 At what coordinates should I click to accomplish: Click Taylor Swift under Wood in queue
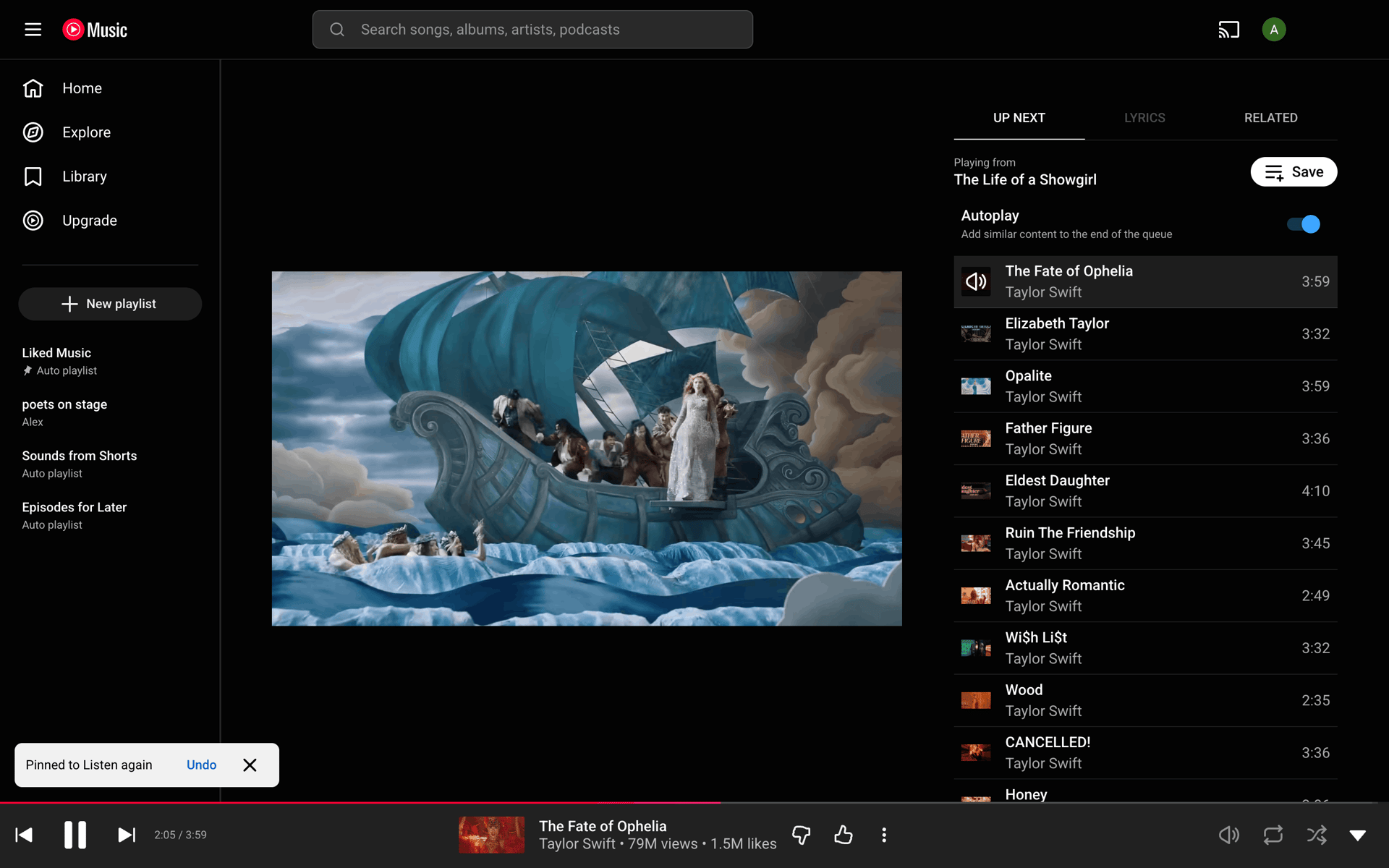click(x=1043, y=711)
